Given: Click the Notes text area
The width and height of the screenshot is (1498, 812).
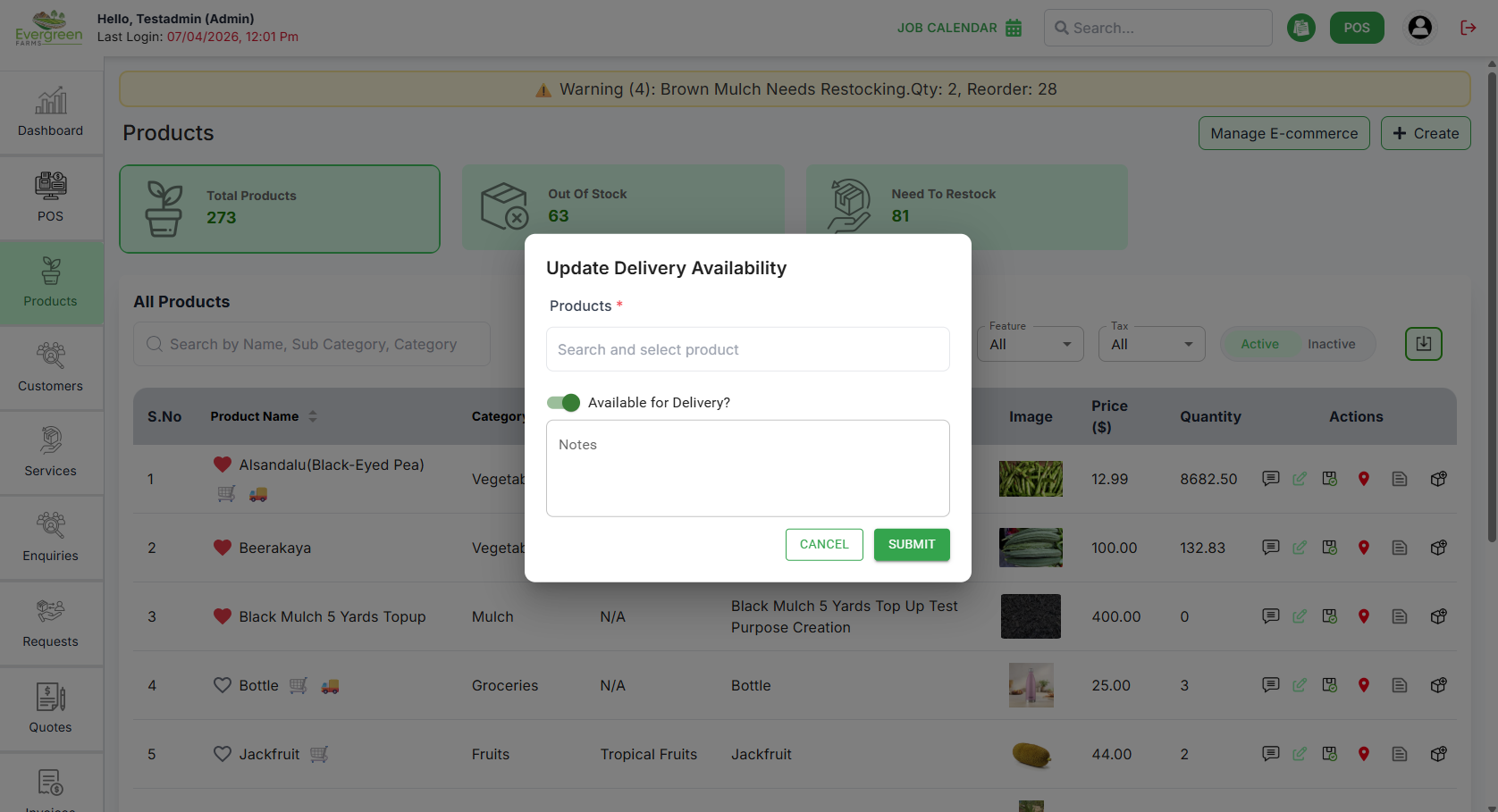Looking at the screenshot, I should click(748, 468).
